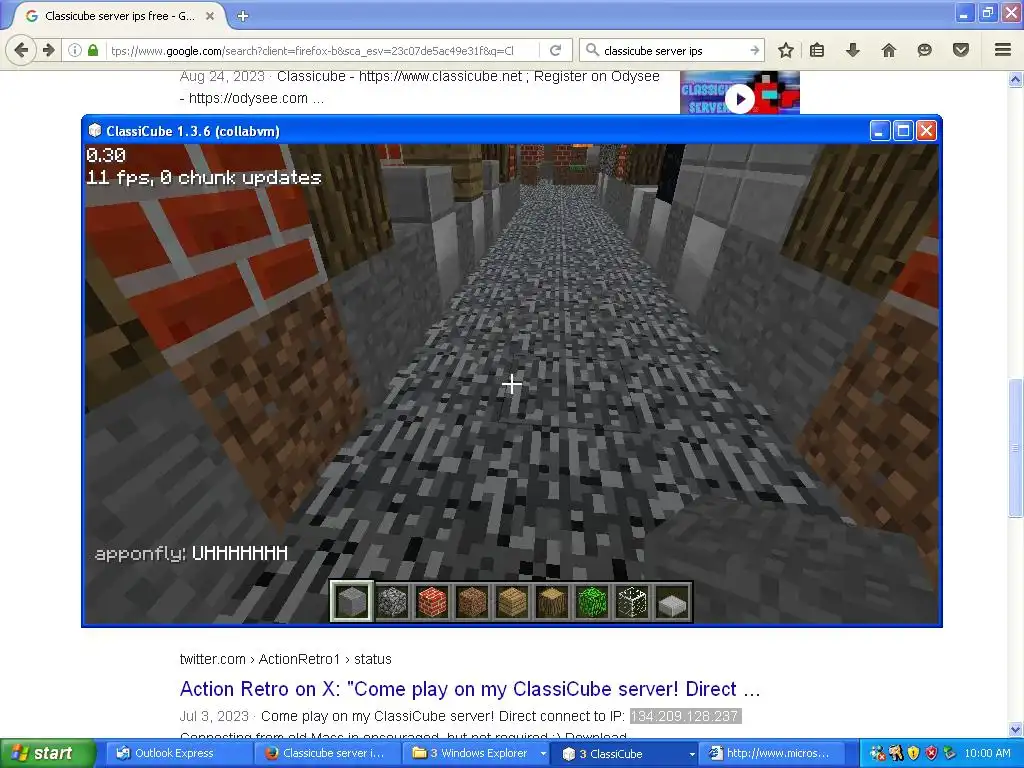The width and height of the screenshot is (1024, 768).
Task: Minimize the ClassiCube game window
Action: (x=880, y=131)
